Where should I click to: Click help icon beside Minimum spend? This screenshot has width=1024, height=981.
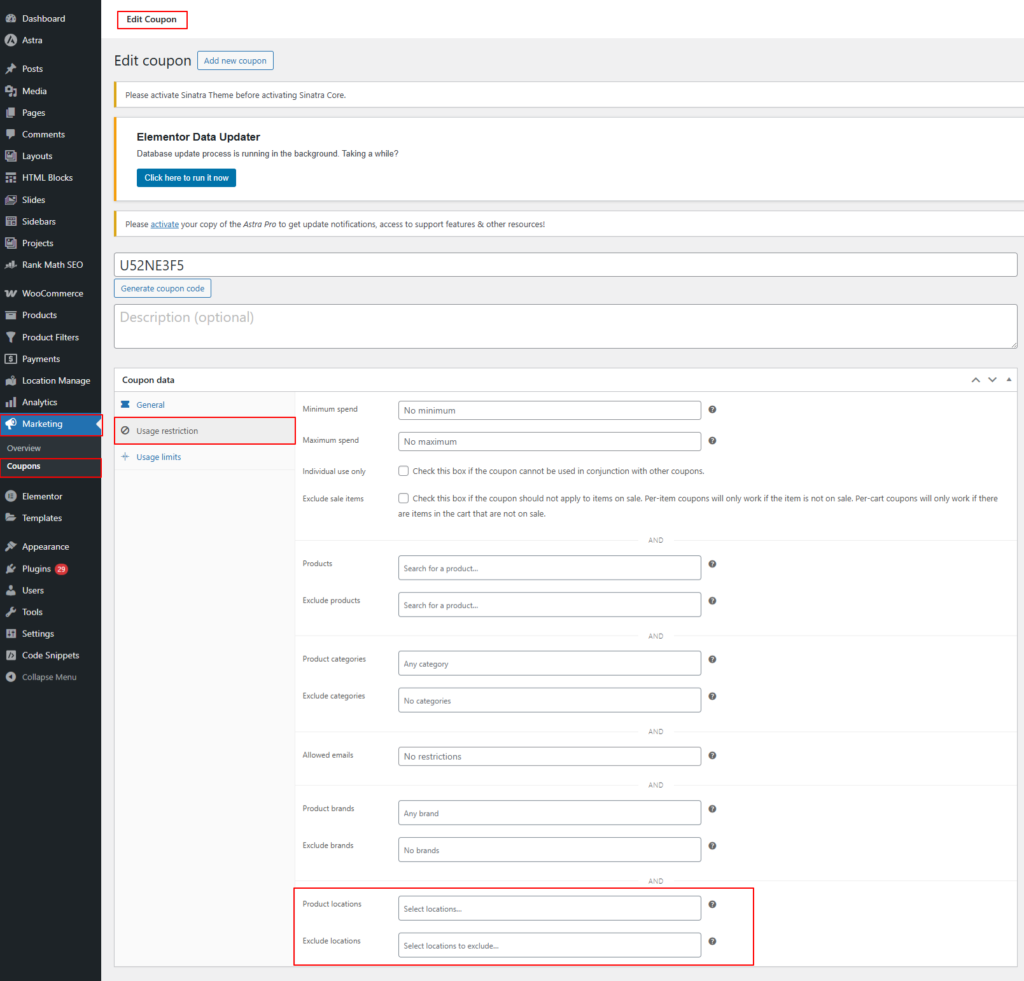point(712,410)
